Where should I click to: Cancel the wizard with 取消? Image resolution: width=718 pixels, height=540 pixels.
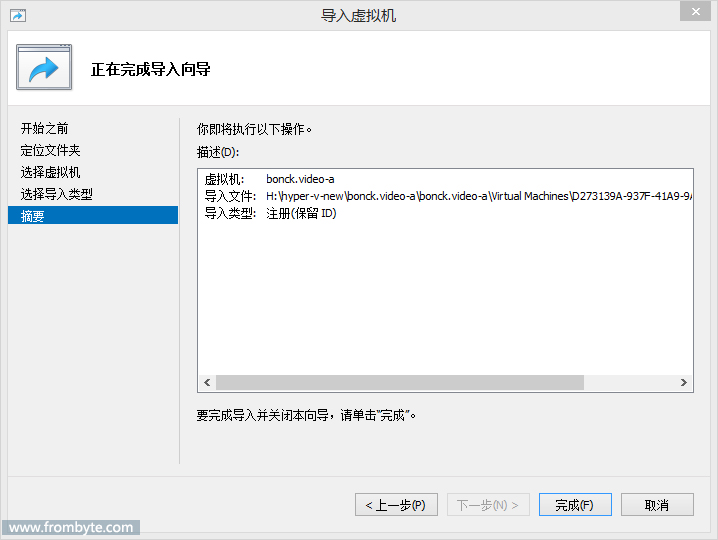[x=657, y=505]
